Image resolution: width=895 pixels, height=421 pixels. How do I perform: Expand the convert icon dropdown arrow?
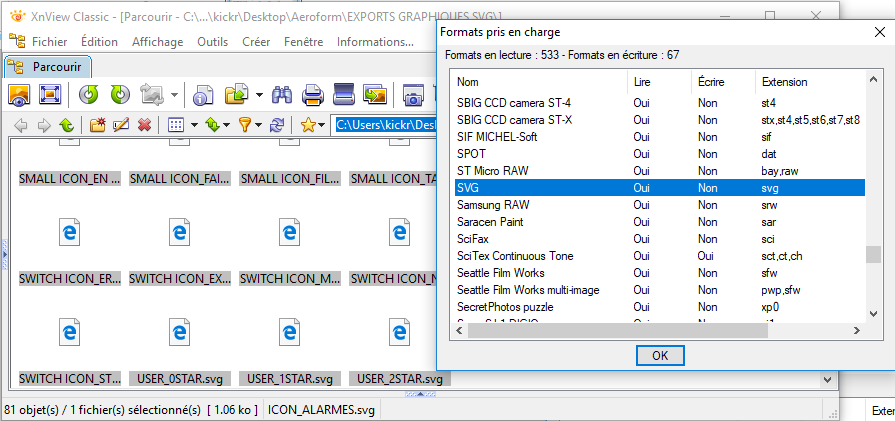click(x=259, y=95)
